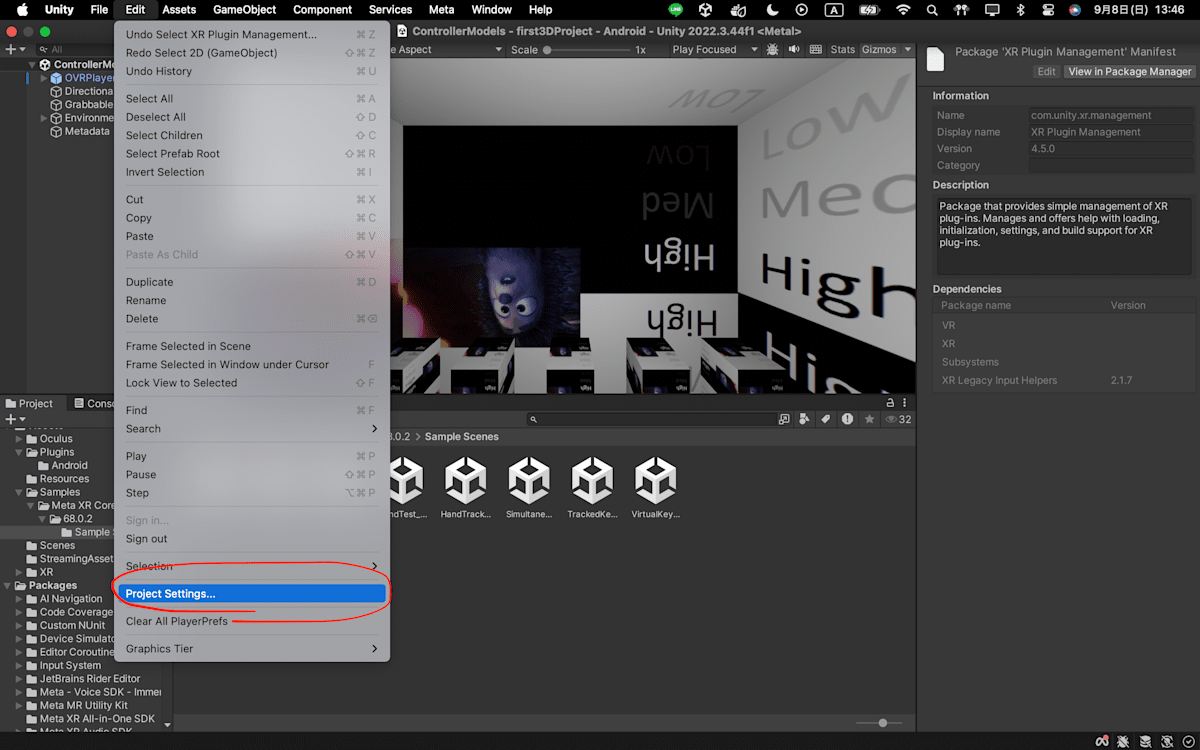1200x750 pixels.
Task: Open the Search submenu
Action: 251,429
